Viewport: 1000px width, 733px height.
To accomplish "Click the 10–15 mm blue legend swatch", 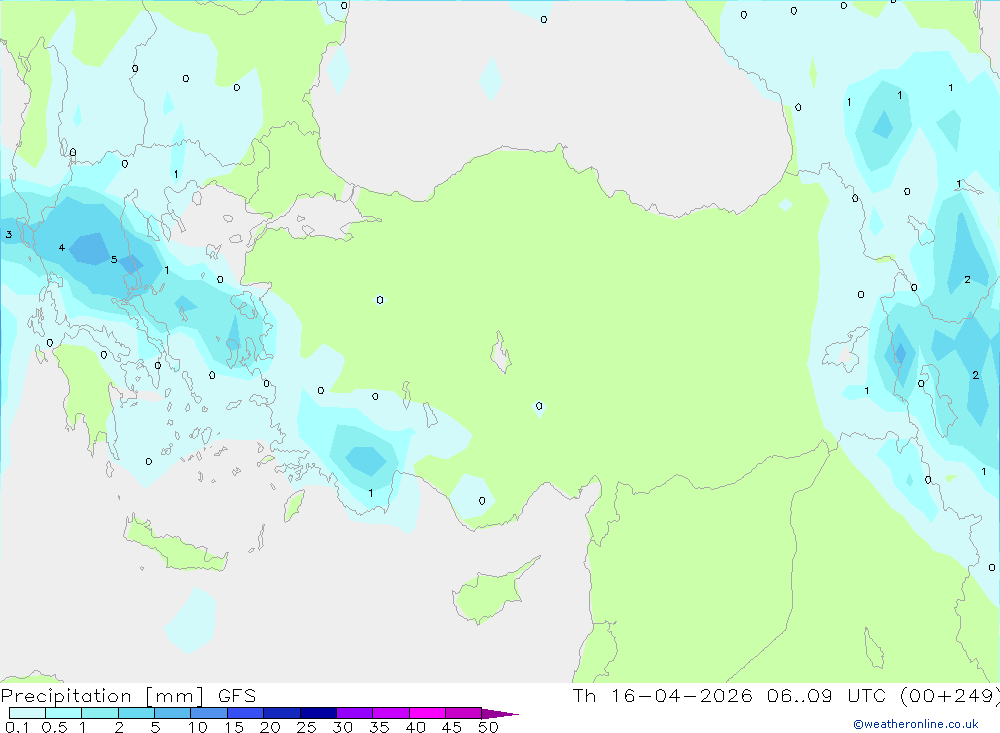I will coord(209,713).
